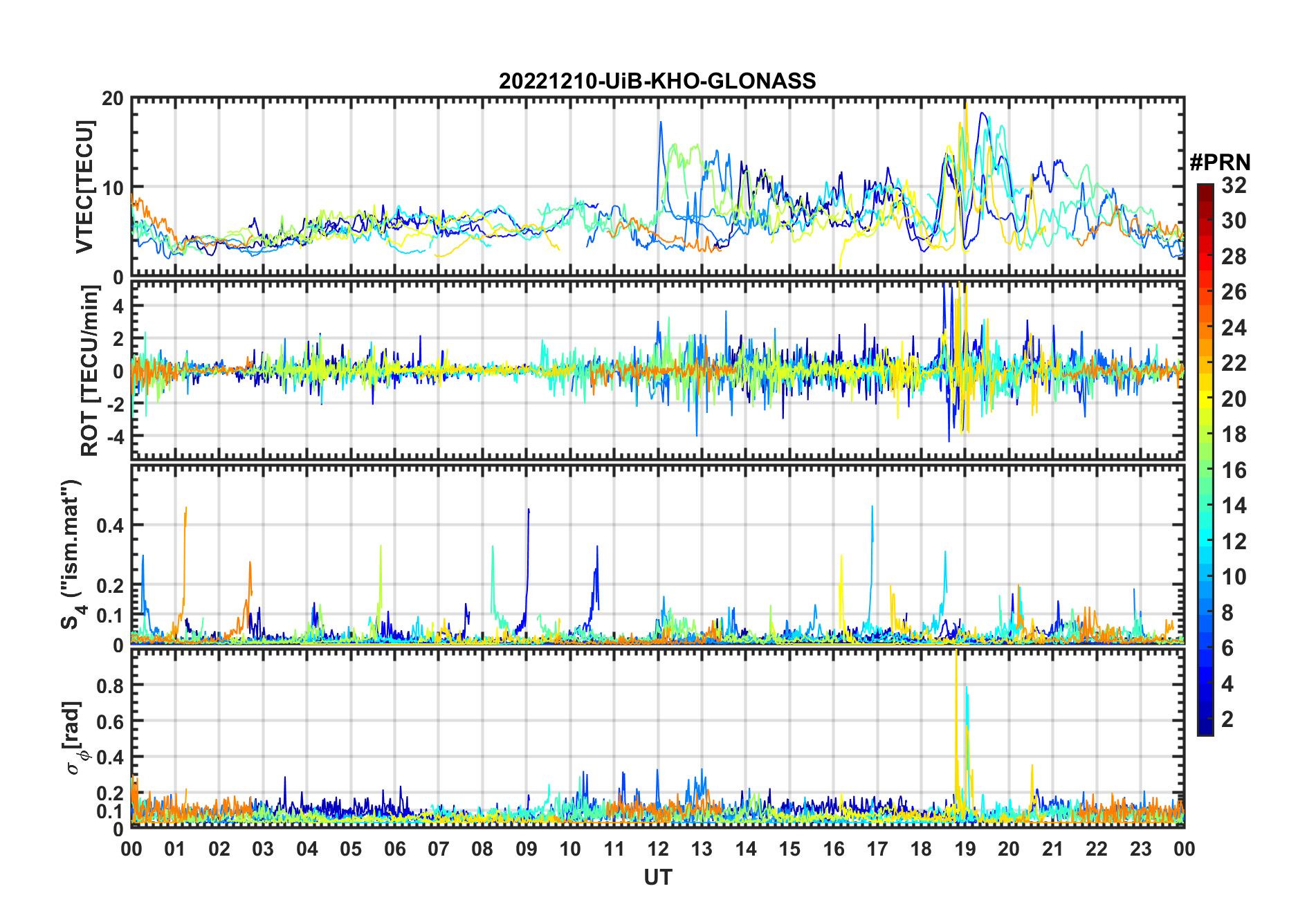Click the colorbar tick label 30

point(1234,221)
